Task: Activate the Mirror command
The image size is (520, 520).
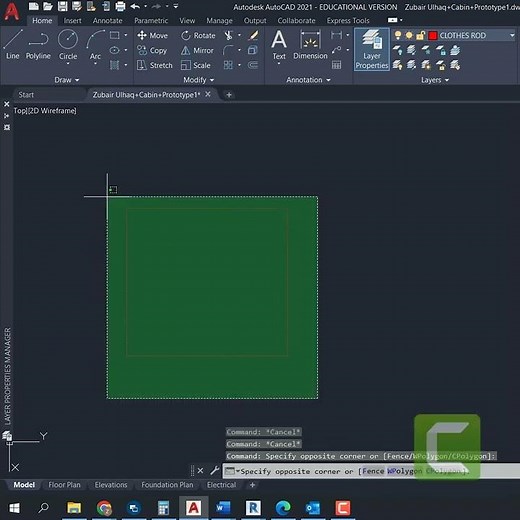Action: coord(197,50)
